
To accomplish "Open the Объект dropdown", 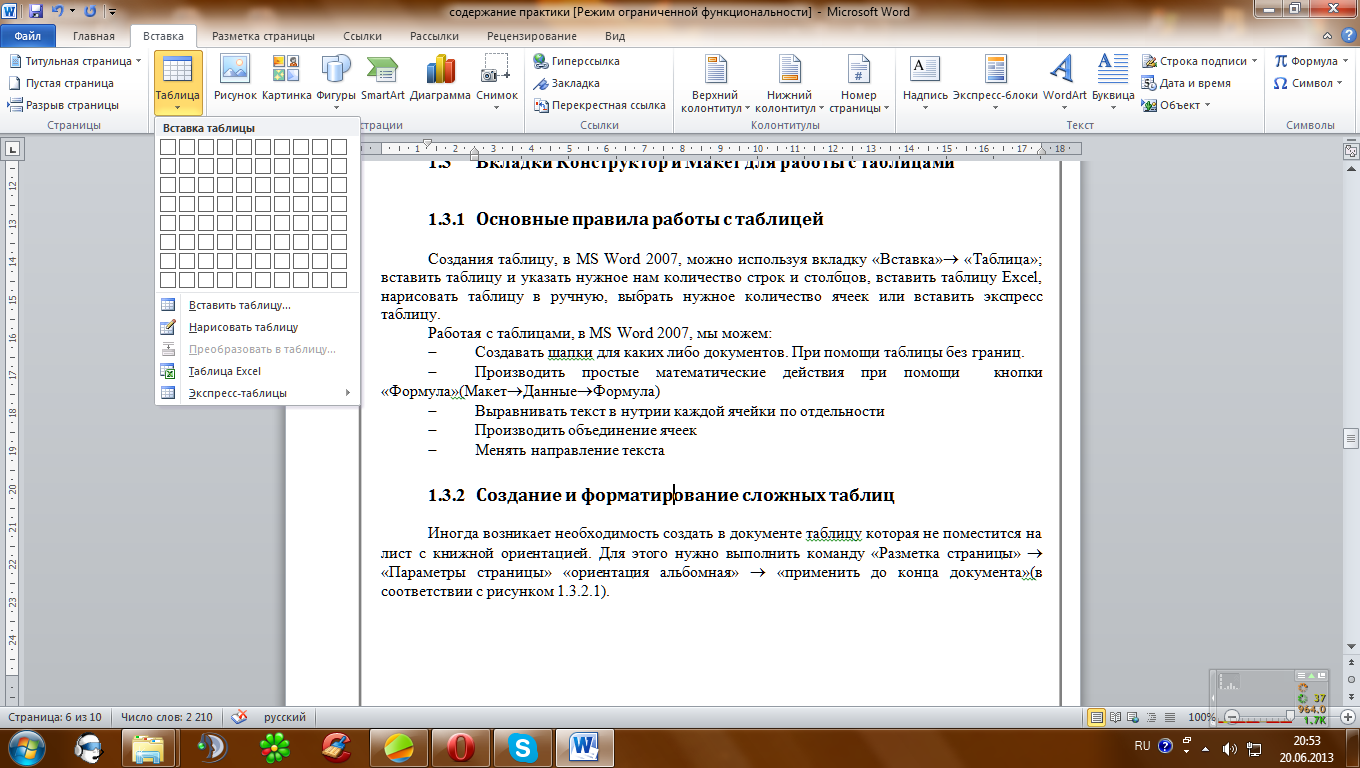I will coord(1177,105).
